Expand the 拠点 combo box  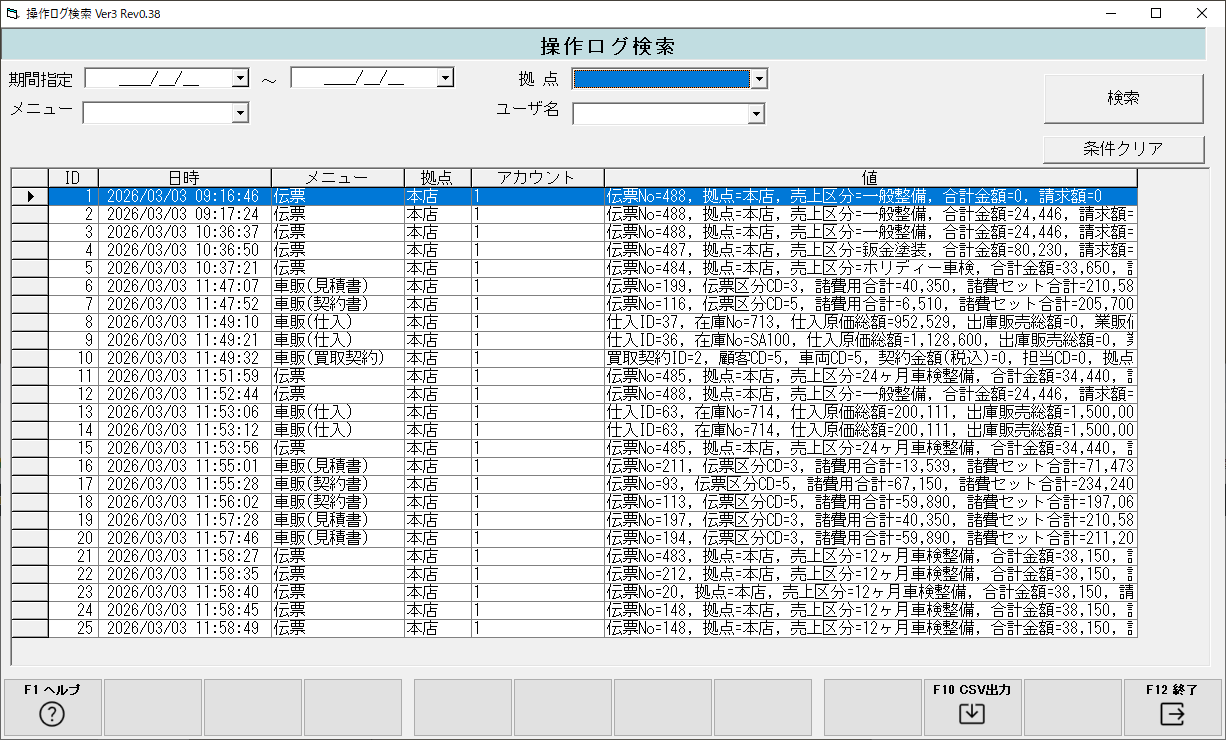coord(759,79)
